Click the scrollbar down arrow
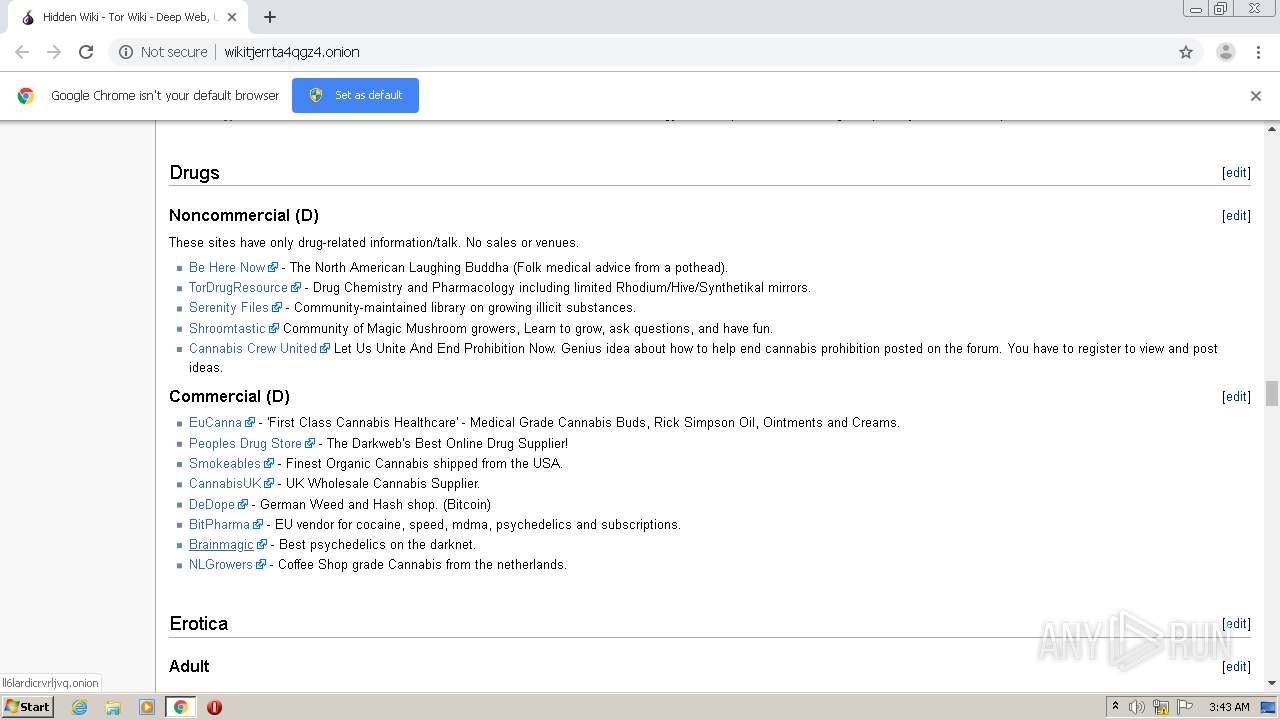The width and height of the screenshot is (1280, 720). [x=1272, y=684]
